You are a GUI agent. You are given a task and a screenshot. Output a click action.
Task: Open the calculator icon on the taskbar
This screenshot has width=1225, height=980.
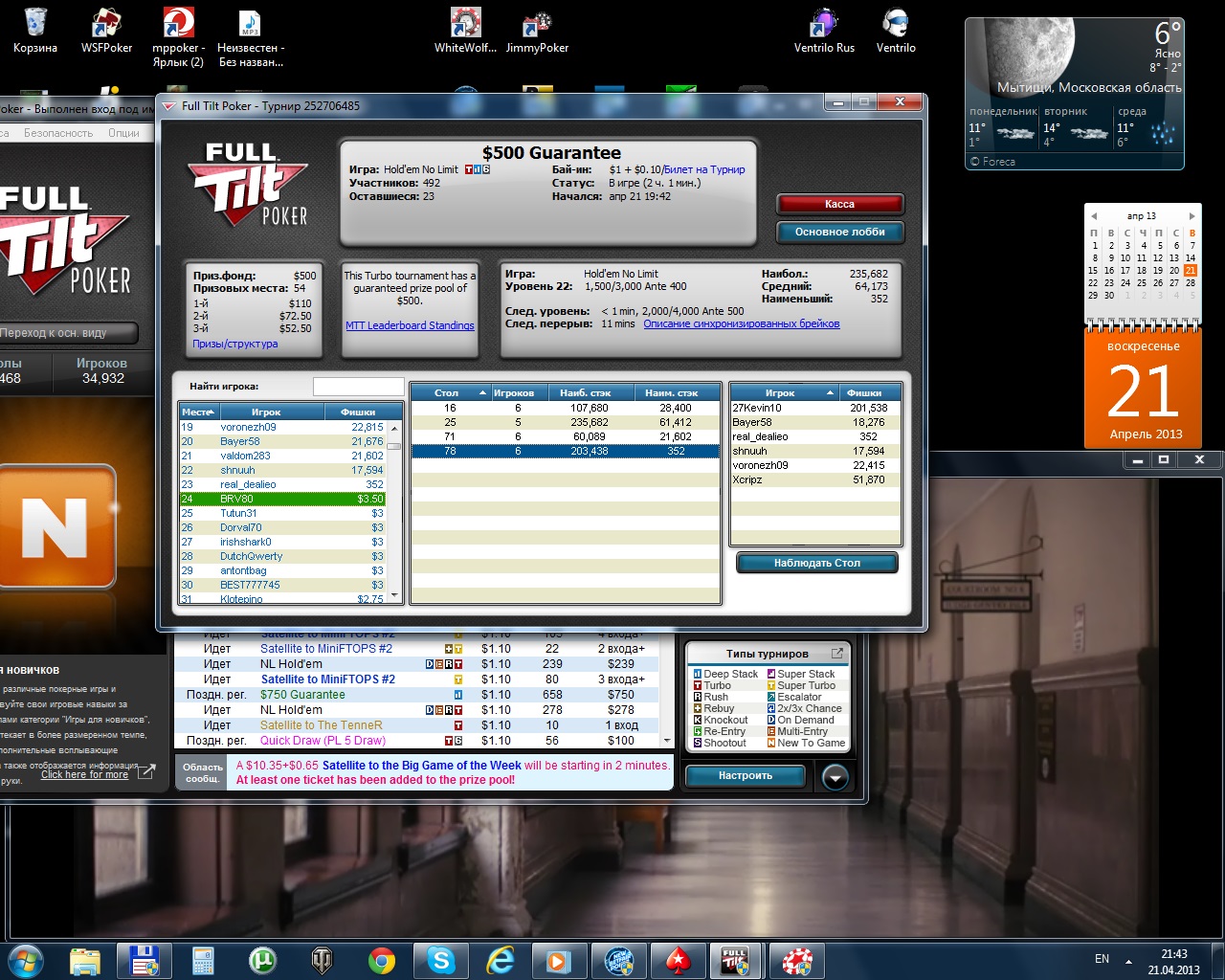coord(203,960)
